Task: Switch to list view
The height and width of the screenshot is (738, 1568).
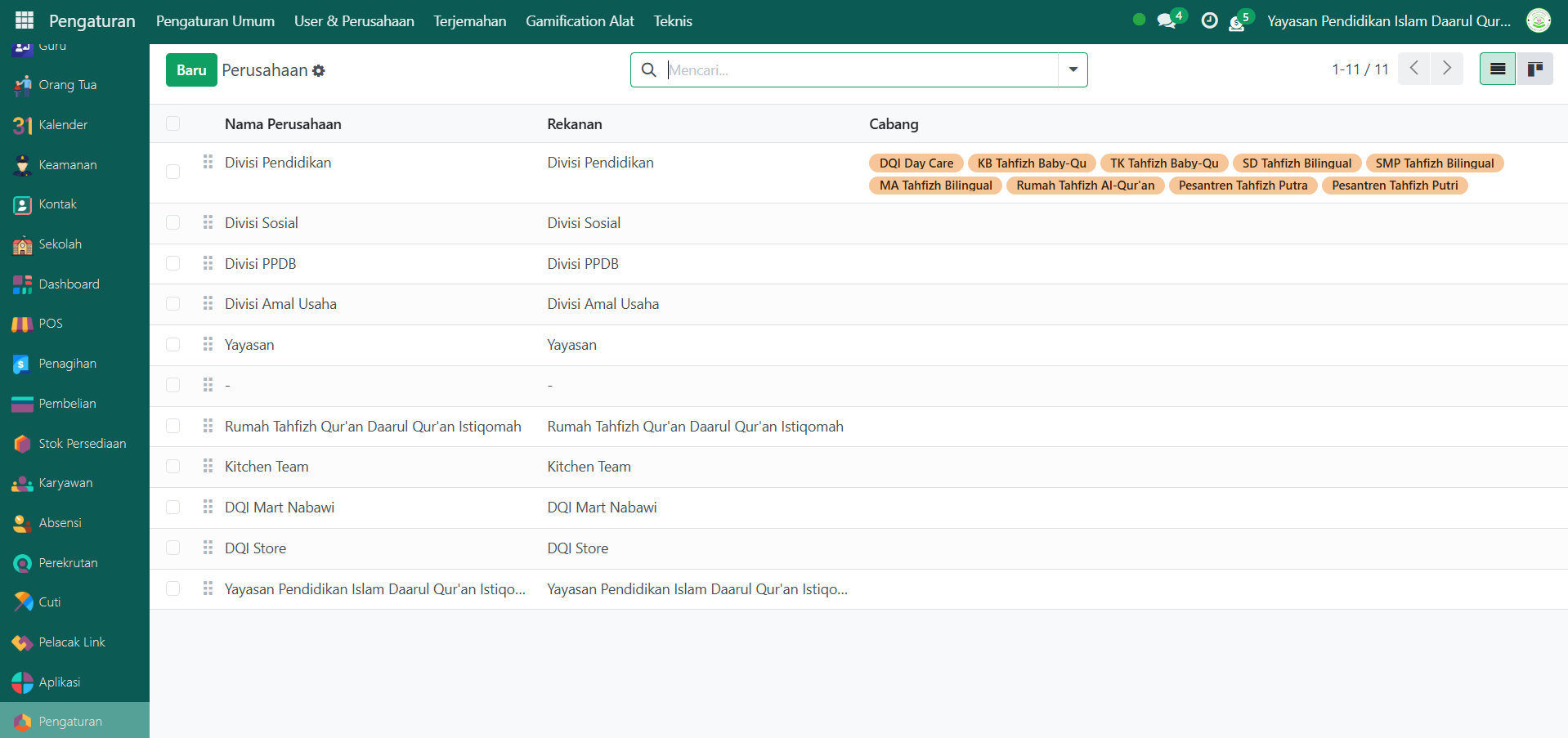Action: (1497, 69)
